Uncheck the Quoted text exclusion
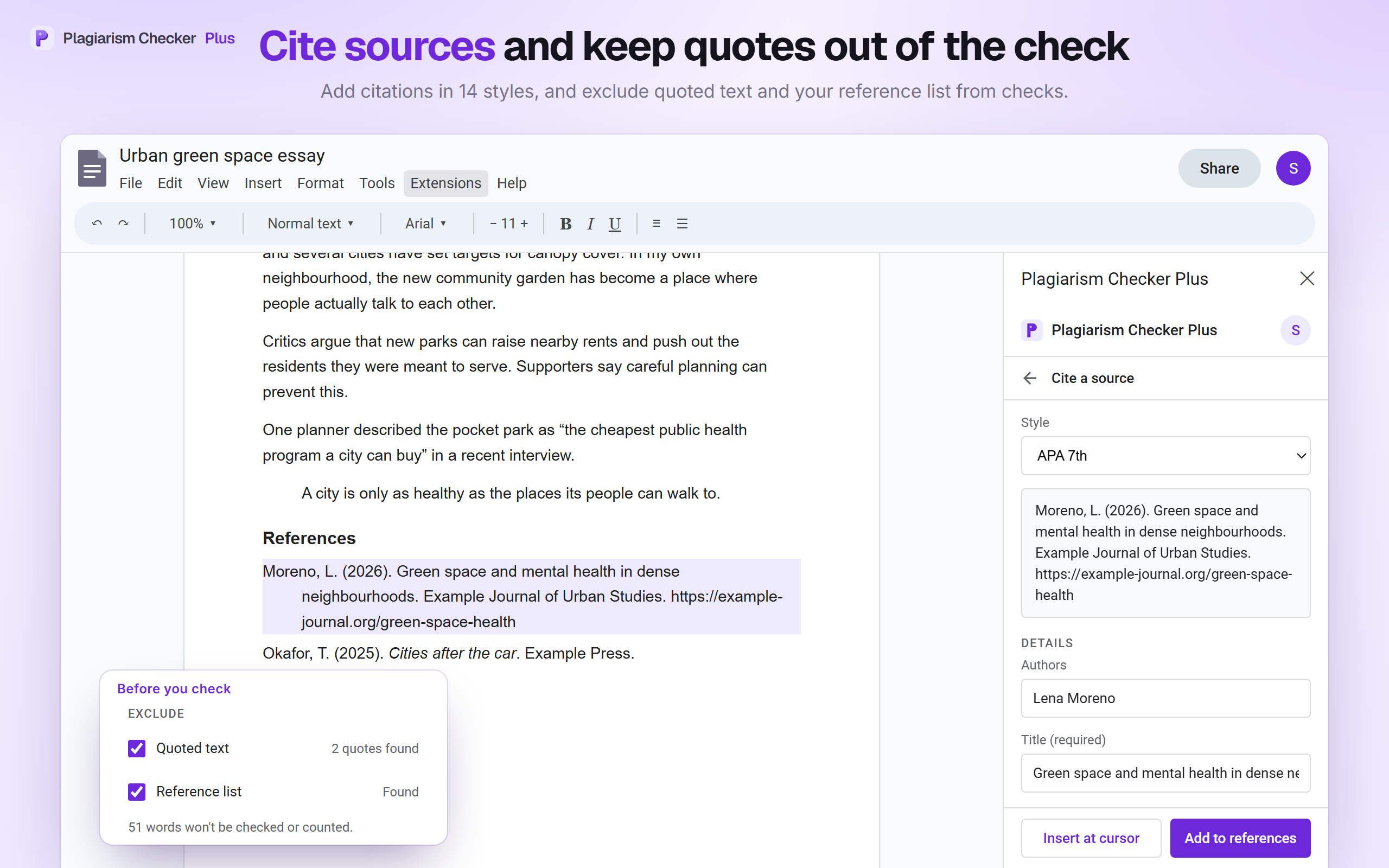 [x=137, y=748]
